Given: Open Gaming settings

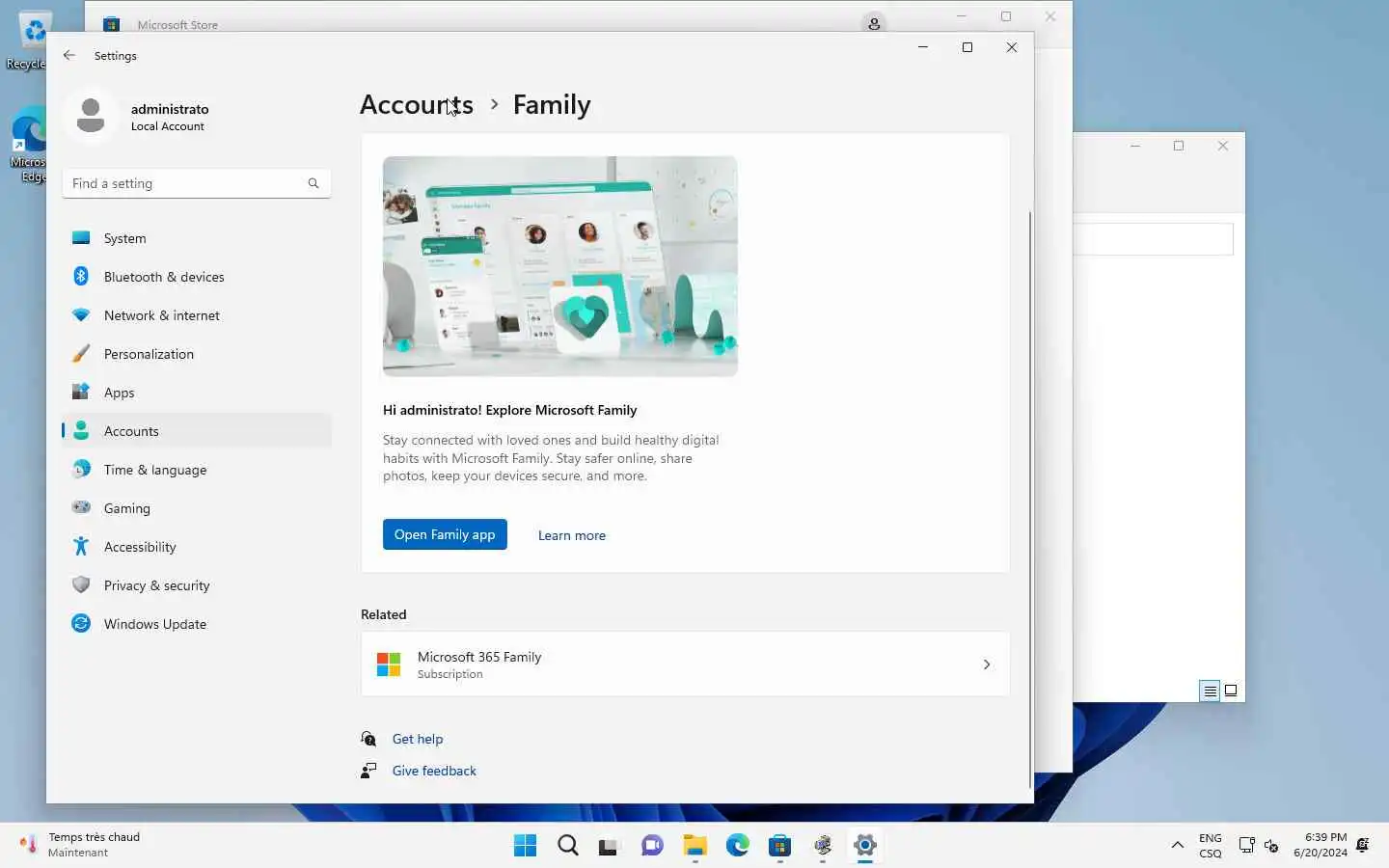Looking at the screenshot, I should point(197,508).
